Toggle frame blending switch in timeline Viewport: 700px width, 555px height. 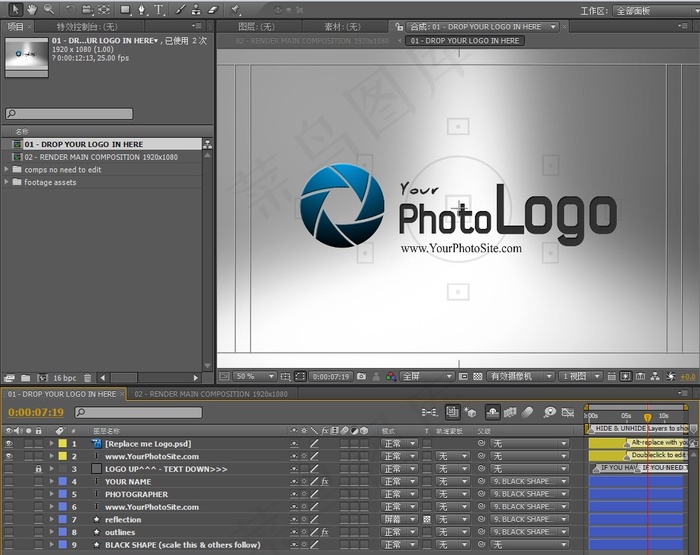pyautogui.click(x=510, y=413)
